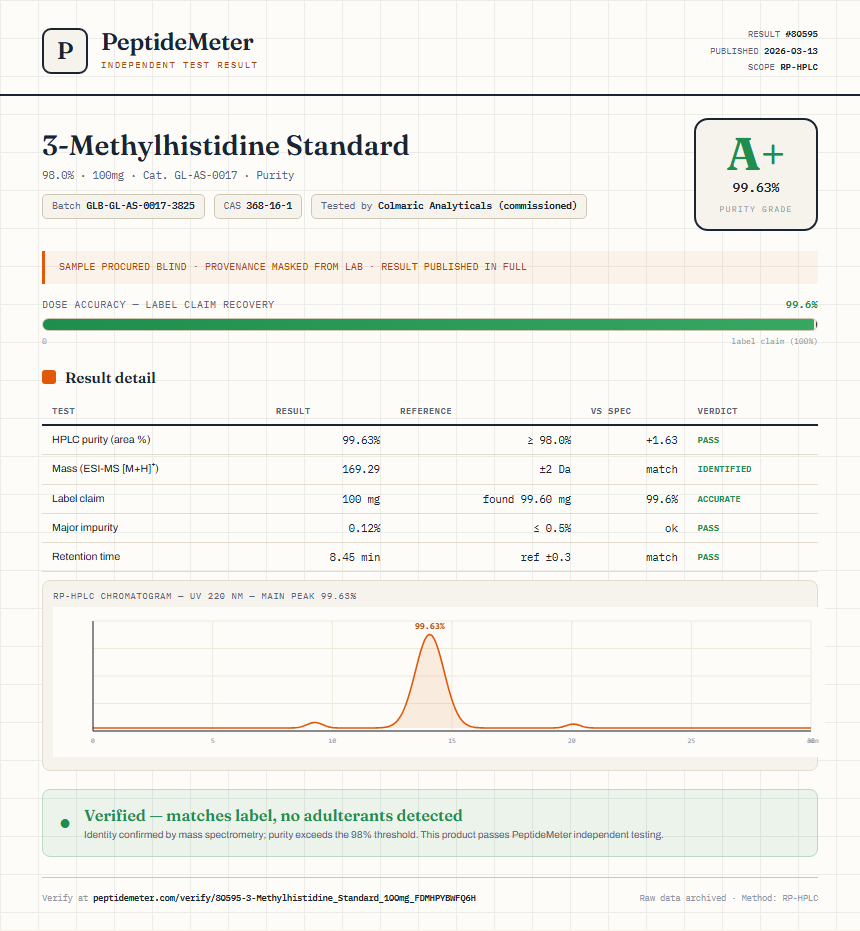Click the 0.12% major impurity result
The image size is (860, 931).
point(364,528)
